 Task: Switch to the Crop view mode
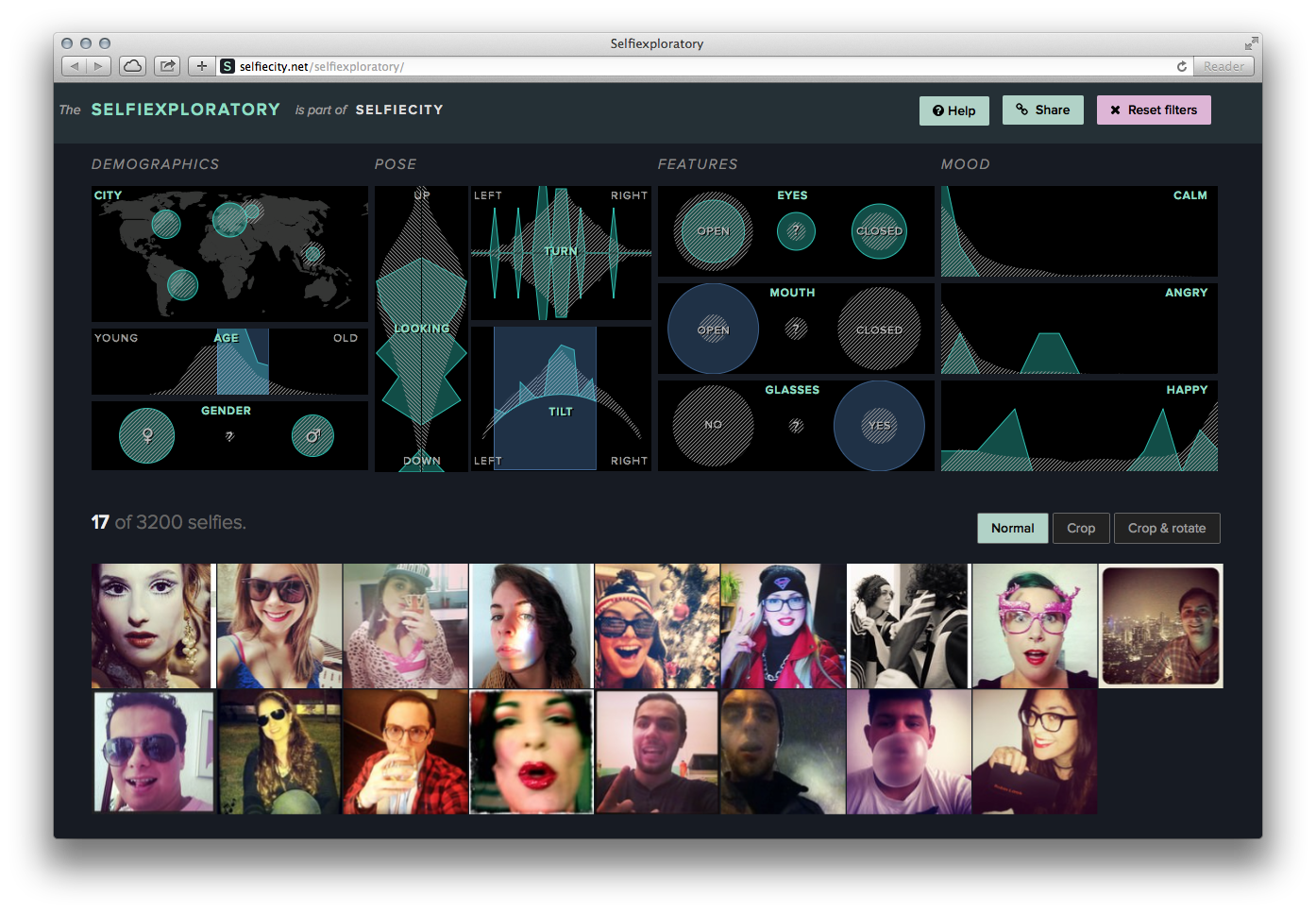(x=1081, y=528)
